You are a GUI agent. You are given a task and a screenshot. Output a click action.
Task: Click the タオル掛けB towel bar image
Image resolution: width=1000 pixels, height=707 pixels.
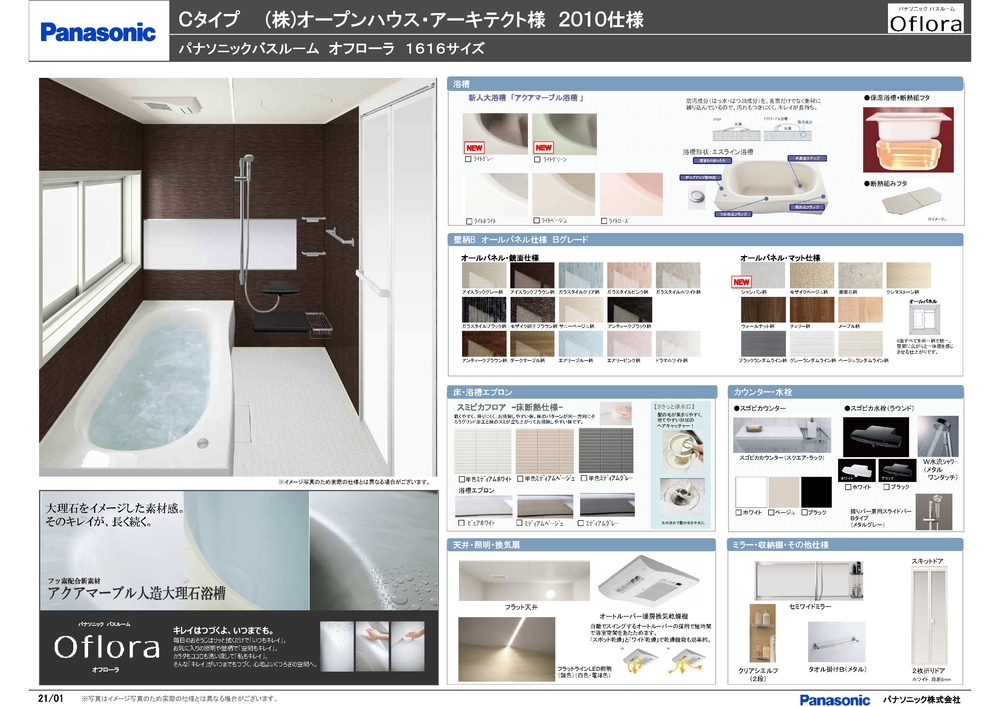coord(837,644)
